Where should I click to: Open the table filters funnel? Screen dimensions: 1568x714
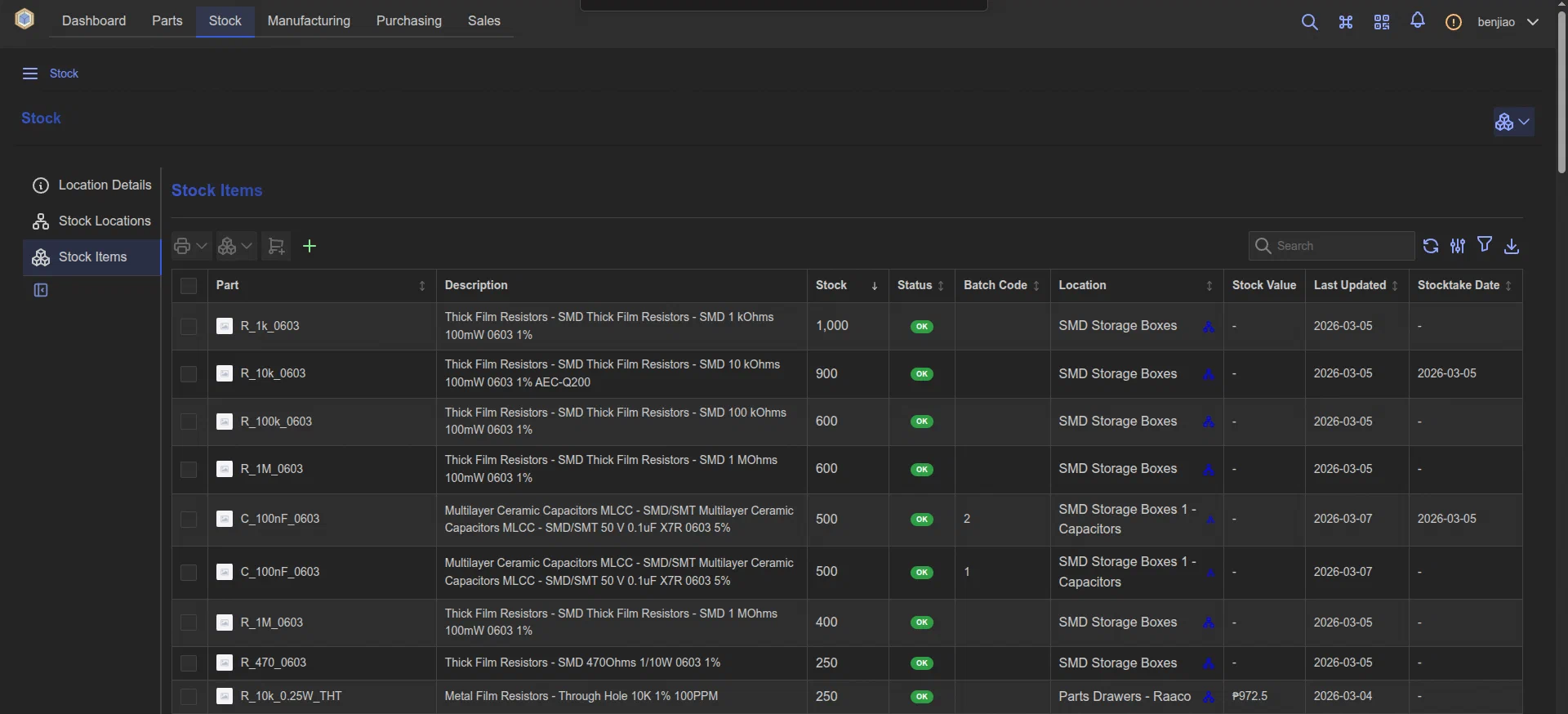(1485, 245)
